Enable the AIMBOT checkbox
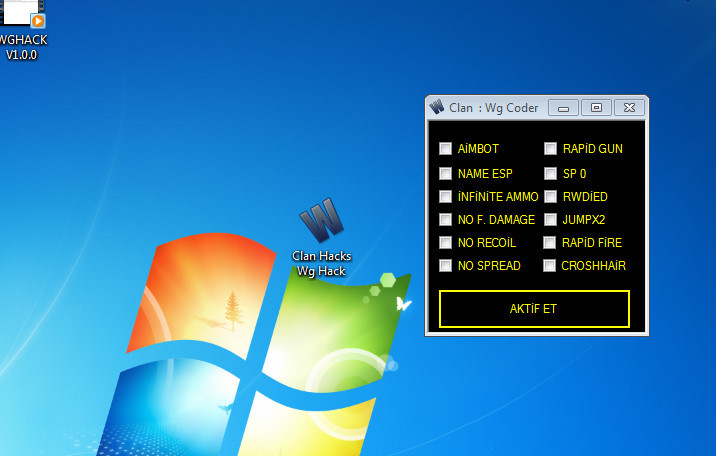The width and height of the screenshot is (716, 456). 445,149
